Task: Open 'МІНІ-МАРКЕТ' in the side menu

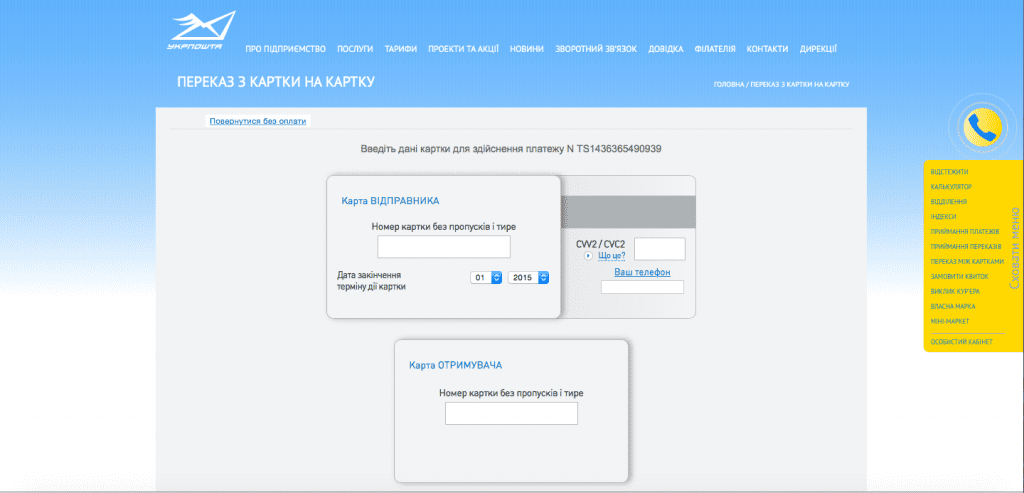Action: [x=950, y=321]
